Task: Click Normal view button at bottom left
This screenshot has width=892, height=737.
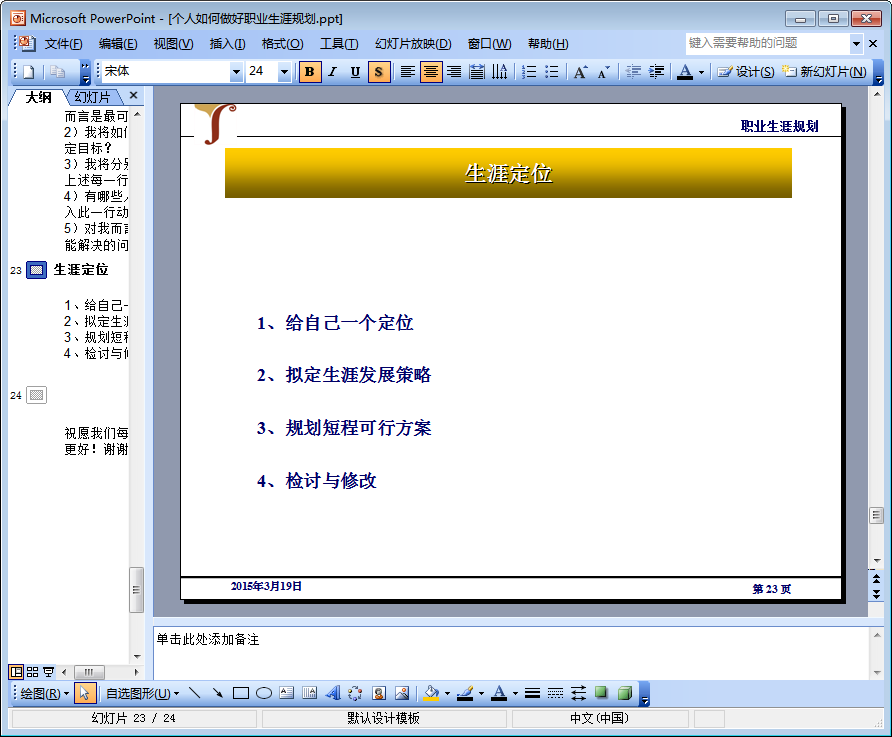Action: (x=16, y=672)
